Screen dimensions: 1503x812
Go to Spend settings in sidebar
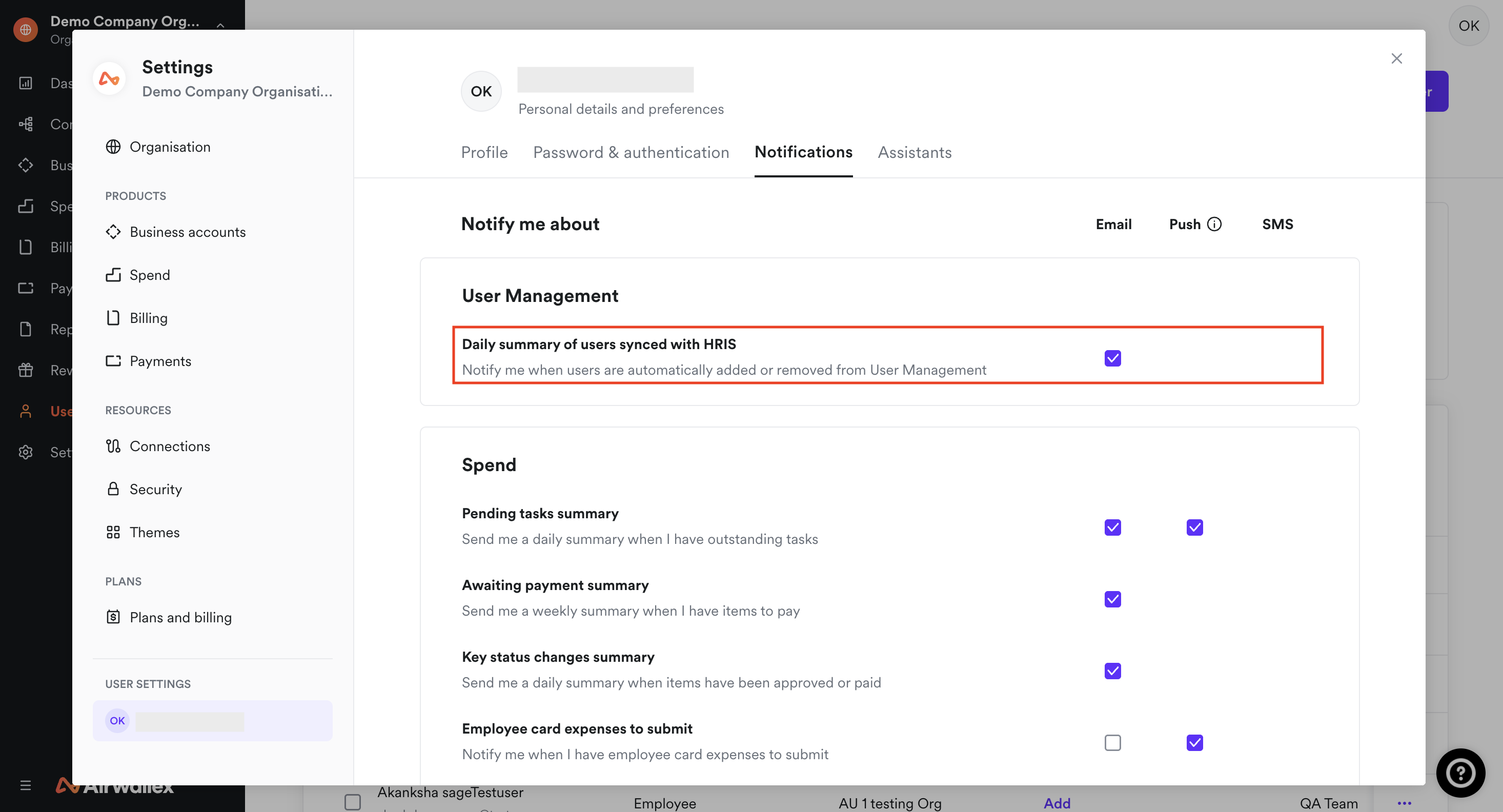[212, 275]
